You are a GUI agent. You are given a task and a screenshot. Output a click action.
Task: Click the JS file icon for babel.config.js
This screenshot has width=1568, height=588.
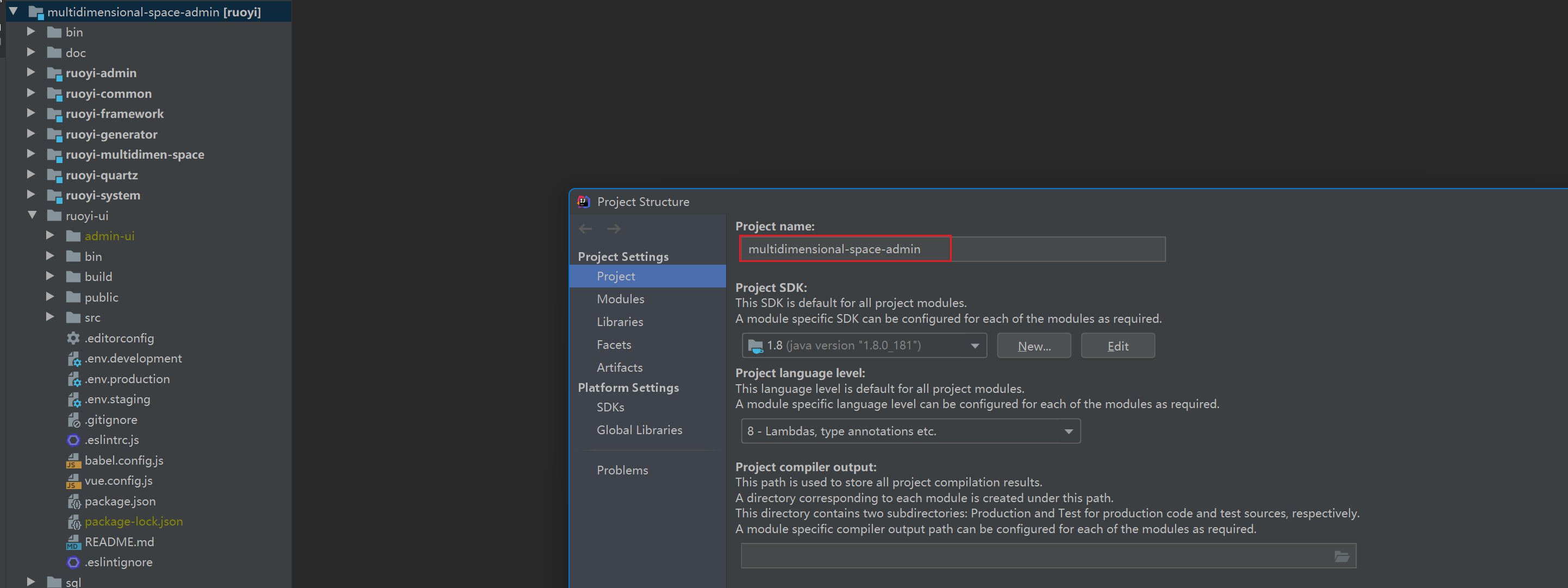(73, 460)
